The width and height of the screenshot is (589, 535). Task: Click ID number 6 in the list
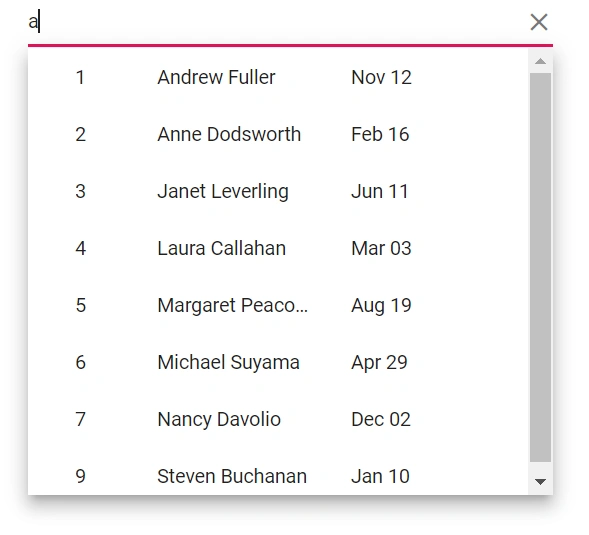[81, 363]
